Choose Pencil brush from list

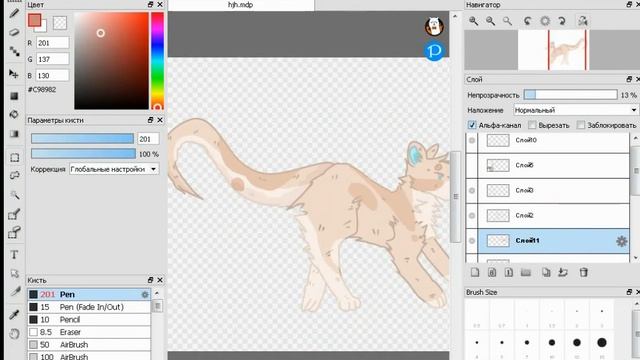click(89, 320)
